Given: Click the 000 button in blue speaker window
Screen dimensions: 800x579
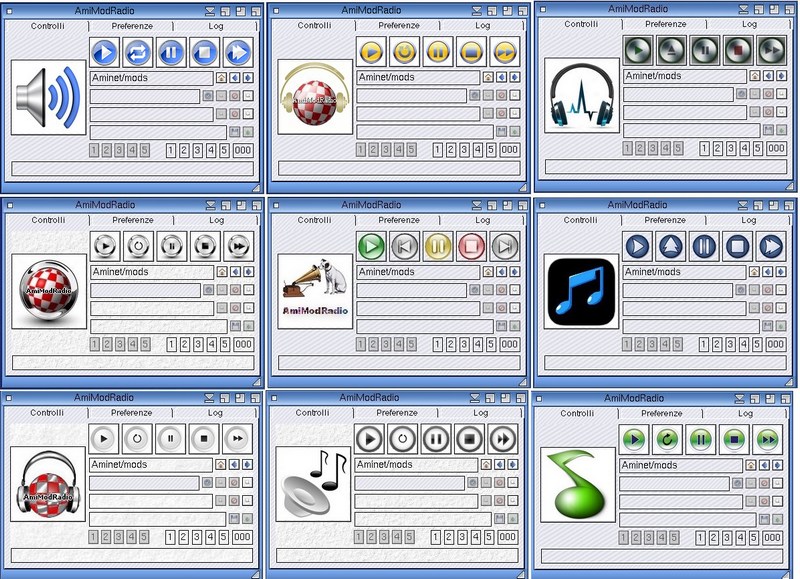Looking at the screenshot, I should click(x=243, y=151).
